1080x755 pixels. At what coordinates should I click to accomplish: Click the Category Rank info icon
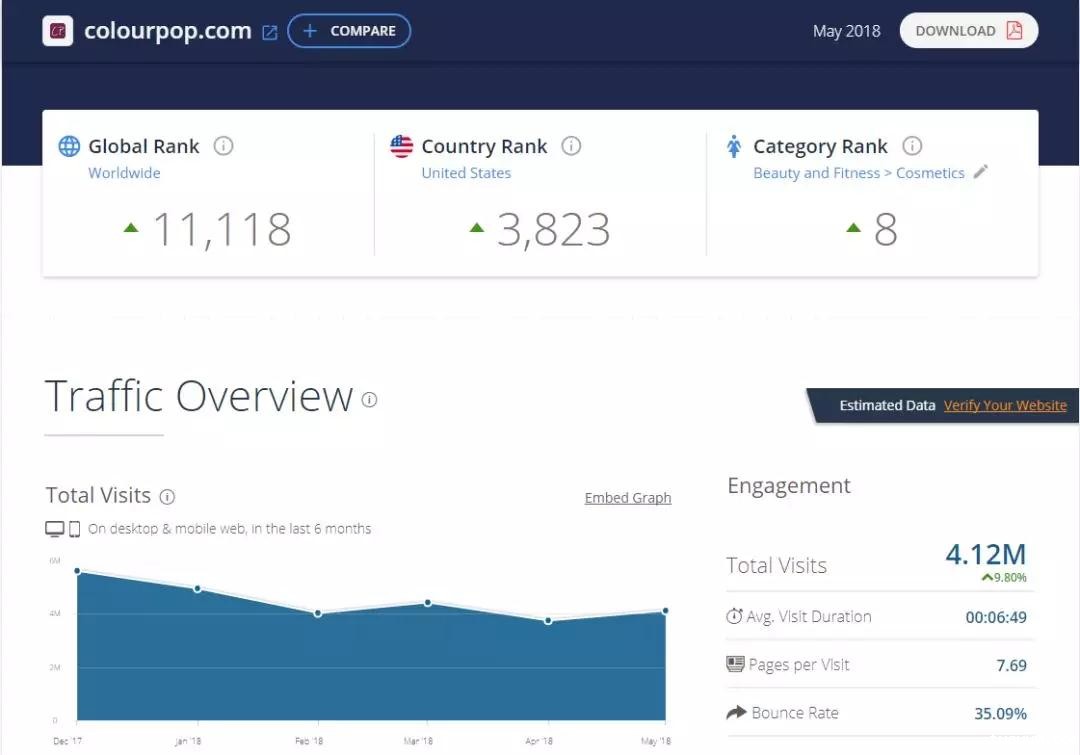[x=912, y=146]
